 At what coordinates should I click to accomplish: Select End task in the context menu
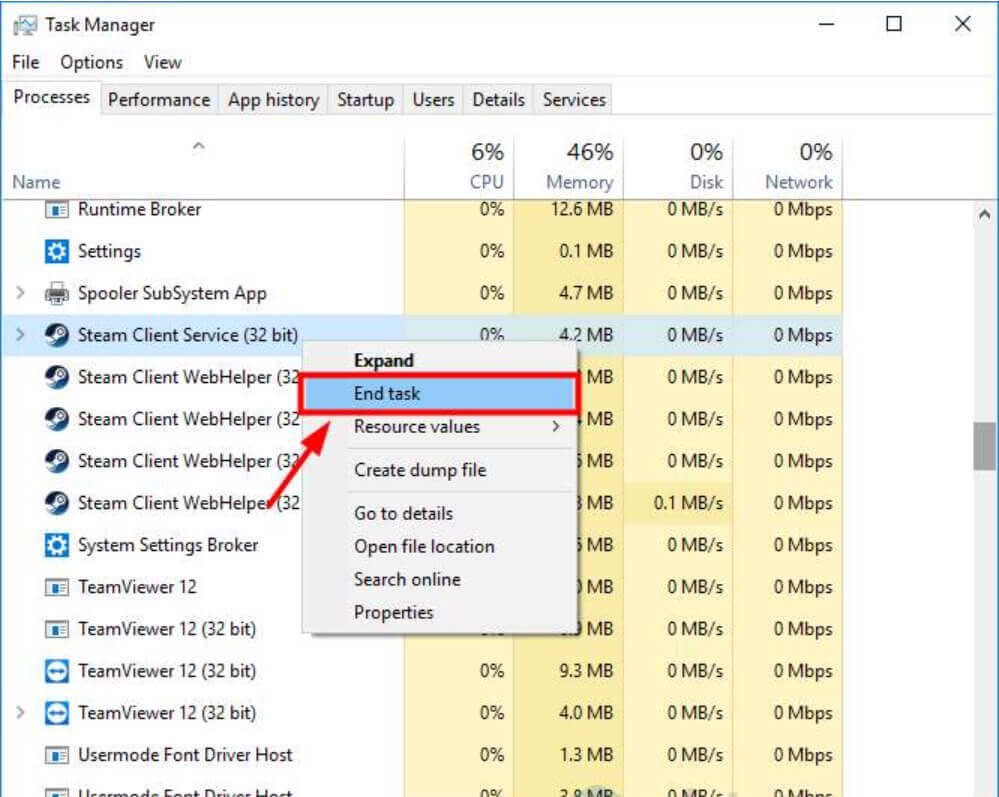coord(439,394)
